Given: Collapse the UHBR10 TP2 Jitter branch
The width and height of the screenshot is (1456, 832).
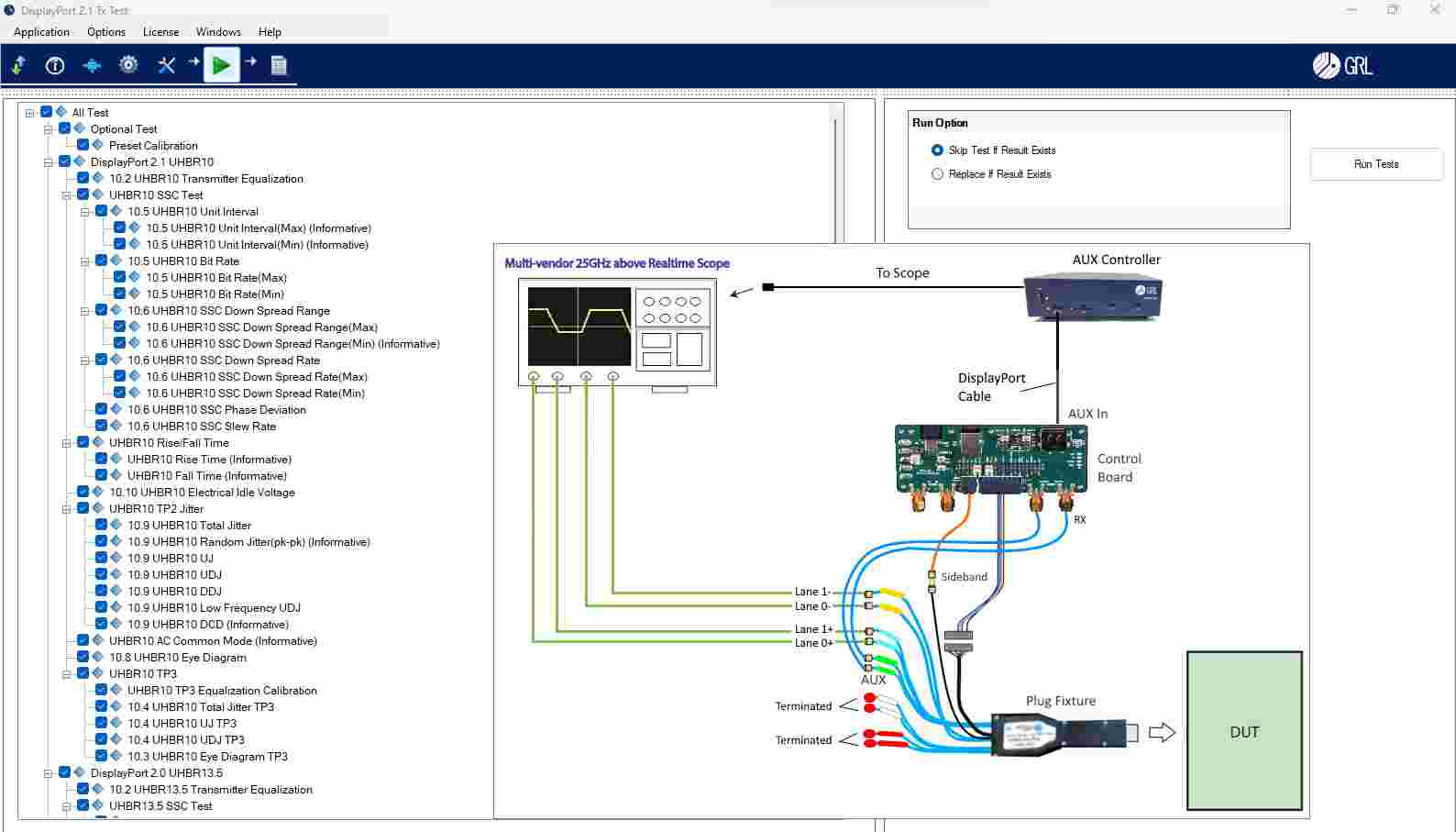Looking at the screenshot, I should point(67,509).
